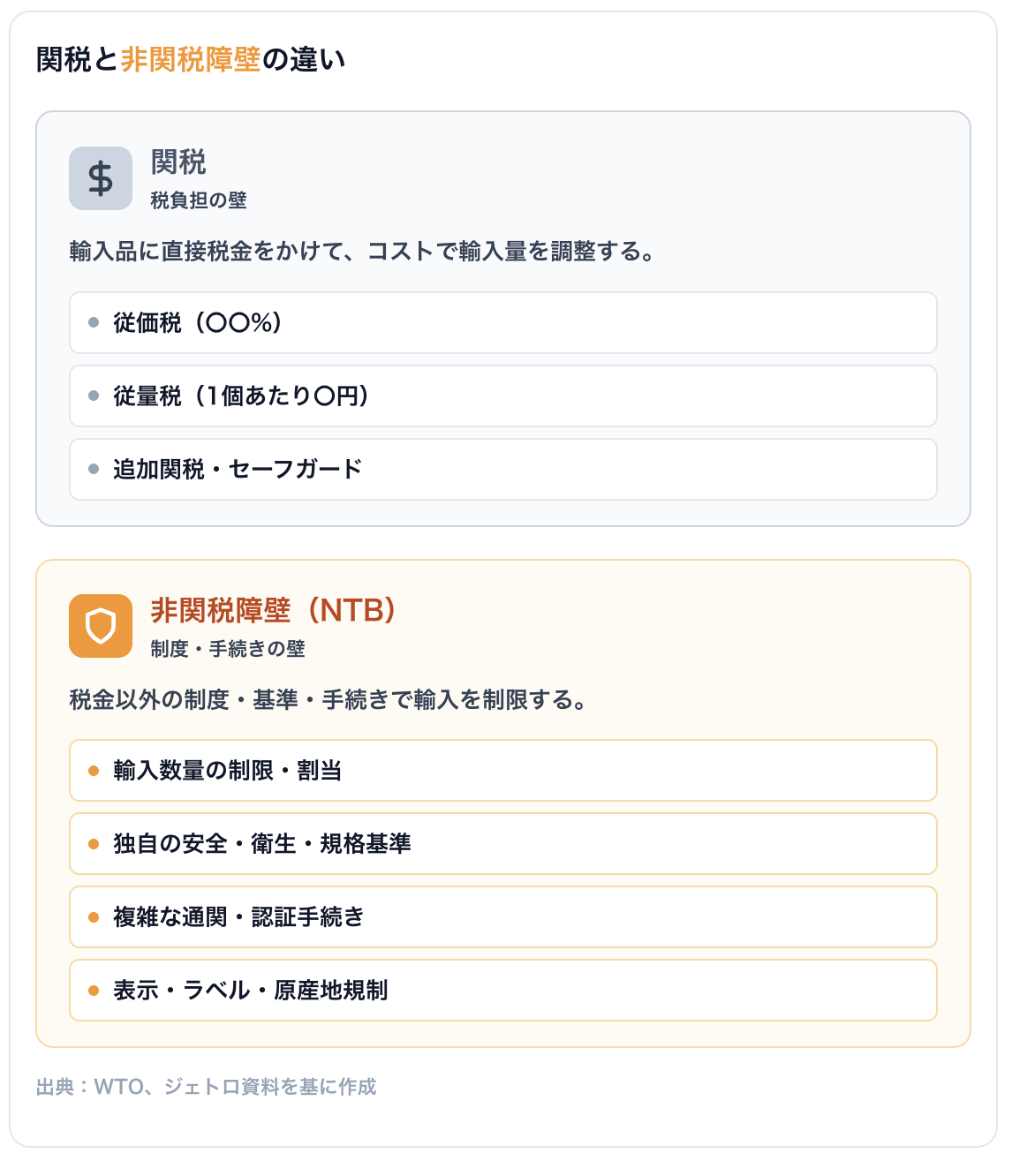This screenshot has height=1176, width=1012.
Task: Select the 従量税（1個あたり〇円）item
Action: point(503,396)
